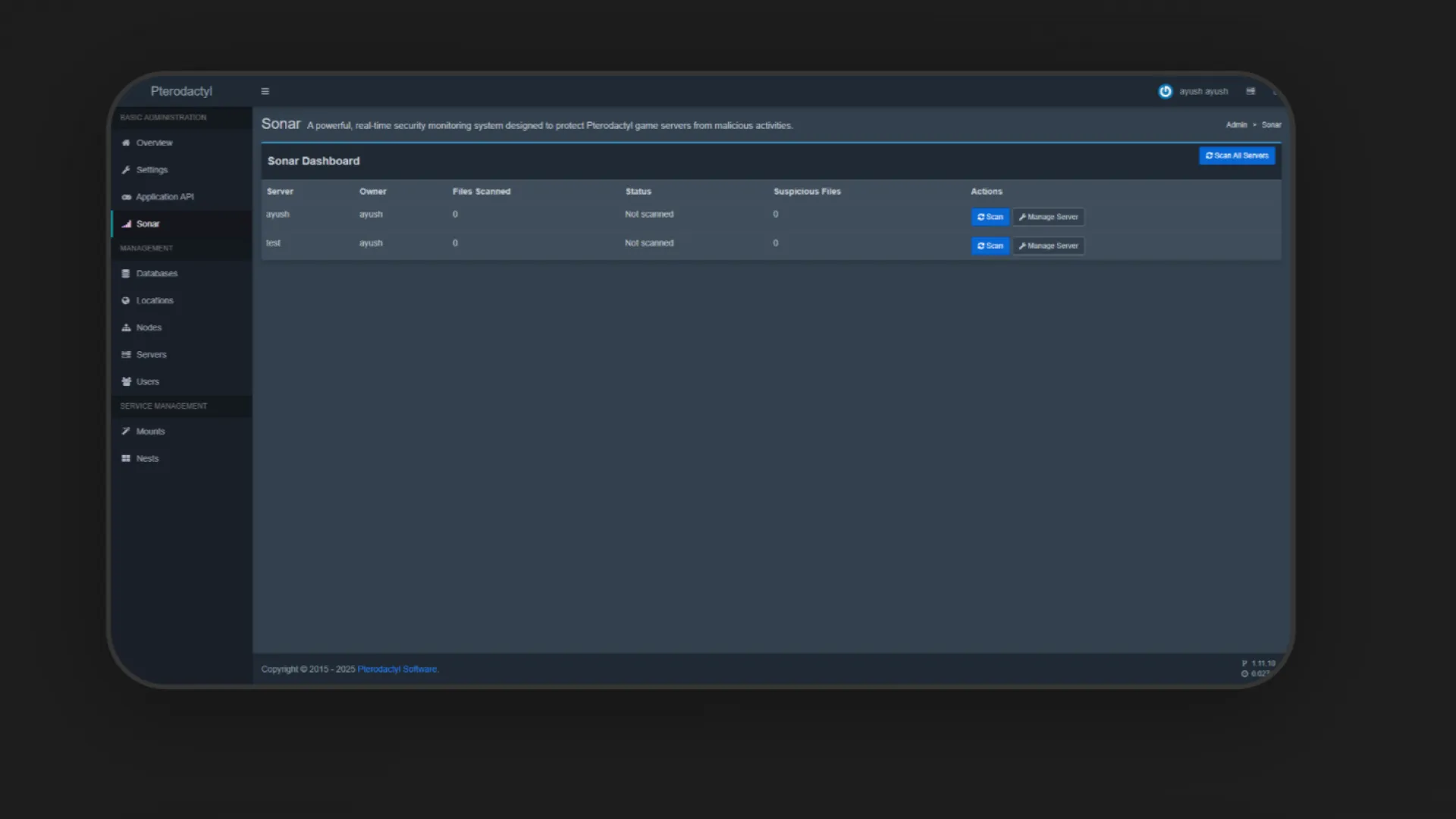Click the ayush ayush account avatar
This screenshot has width=1456, height=819.
pyautogui.click(x=1166, y=91)
